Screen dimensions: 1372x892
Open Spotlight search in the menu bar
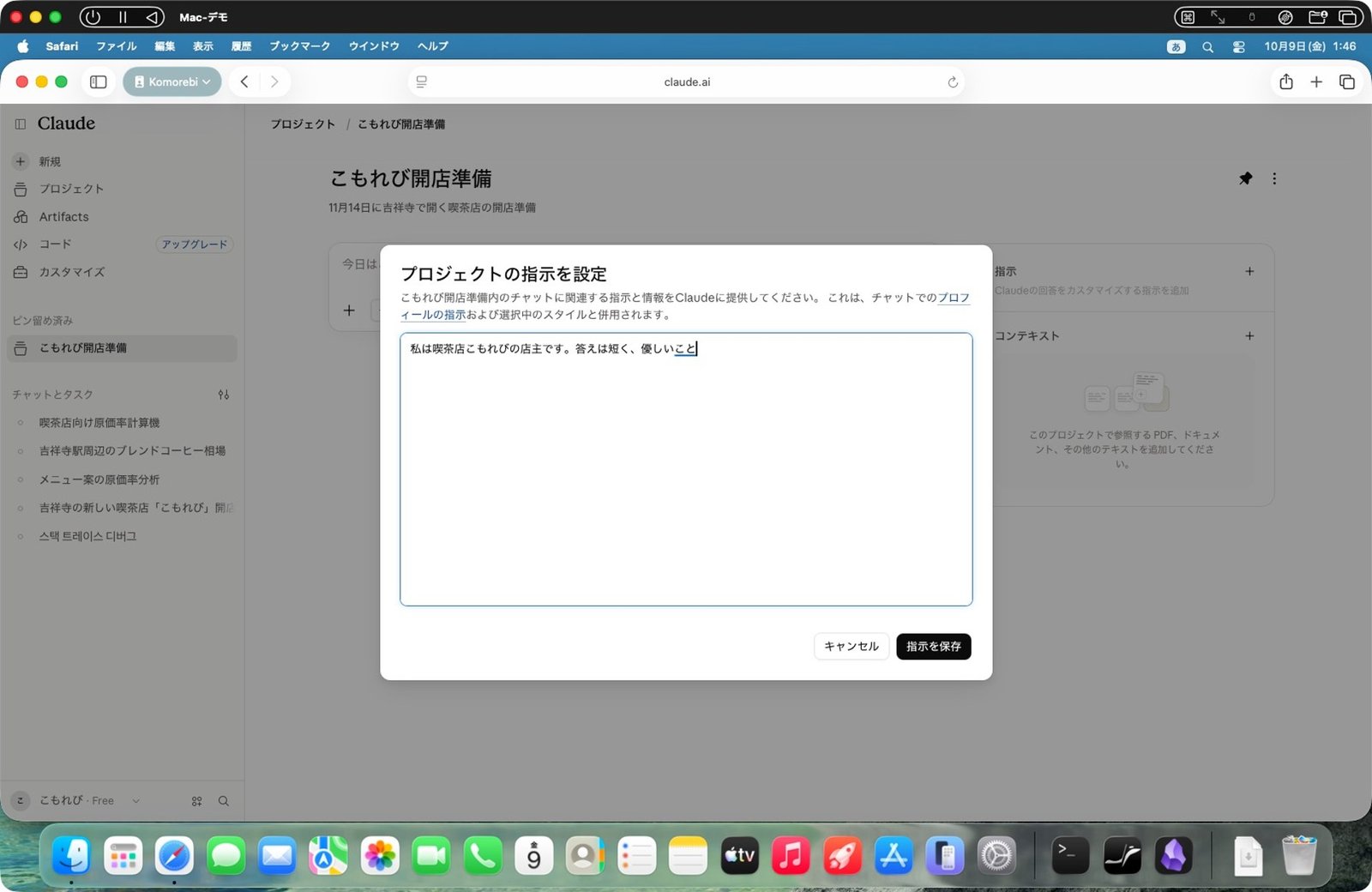coord(1207,47)
